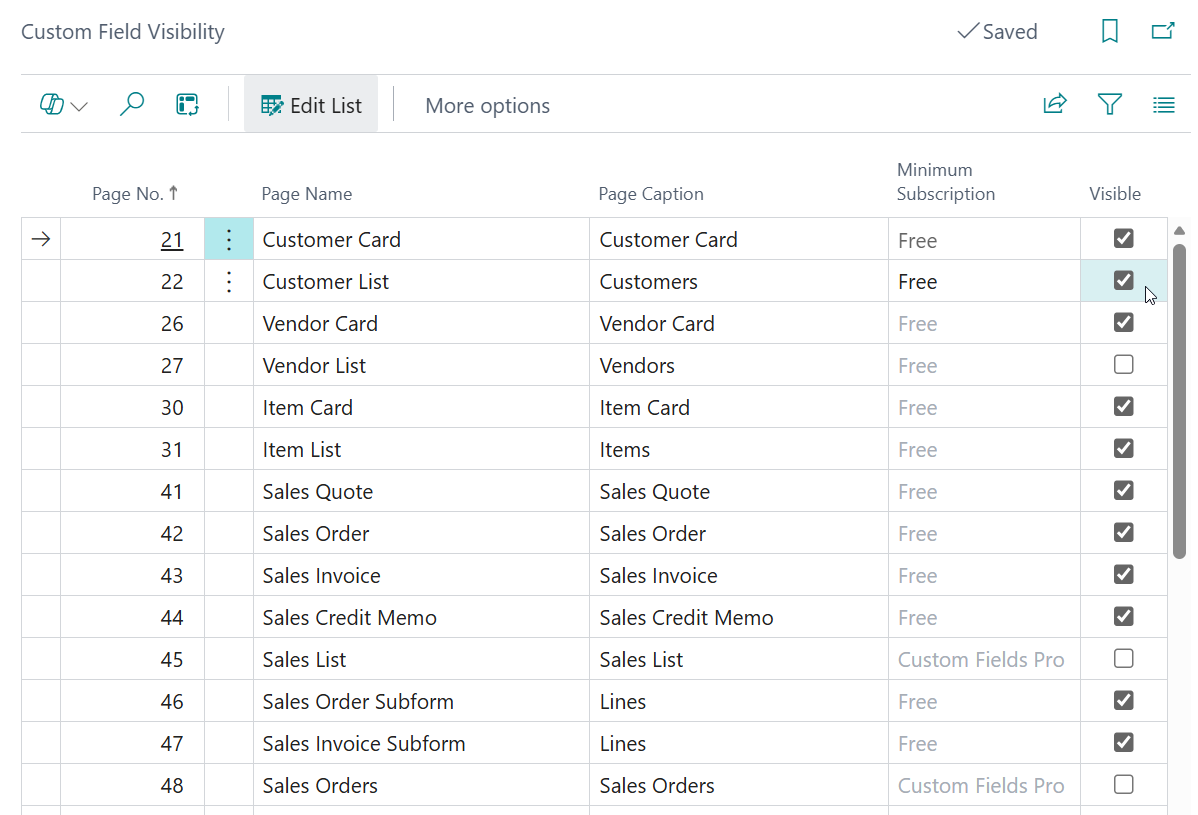Click the vertical scrollbar thumb

(1179, 400)
